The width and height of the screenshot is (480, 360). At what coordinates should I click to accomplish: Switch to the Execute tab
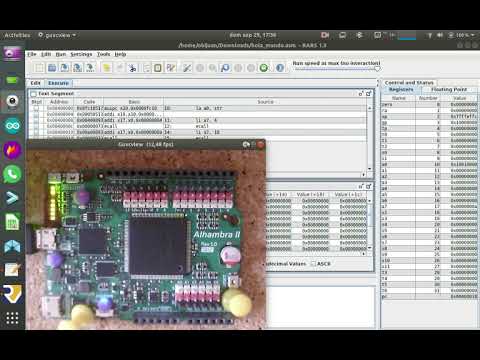coord(58,83)
